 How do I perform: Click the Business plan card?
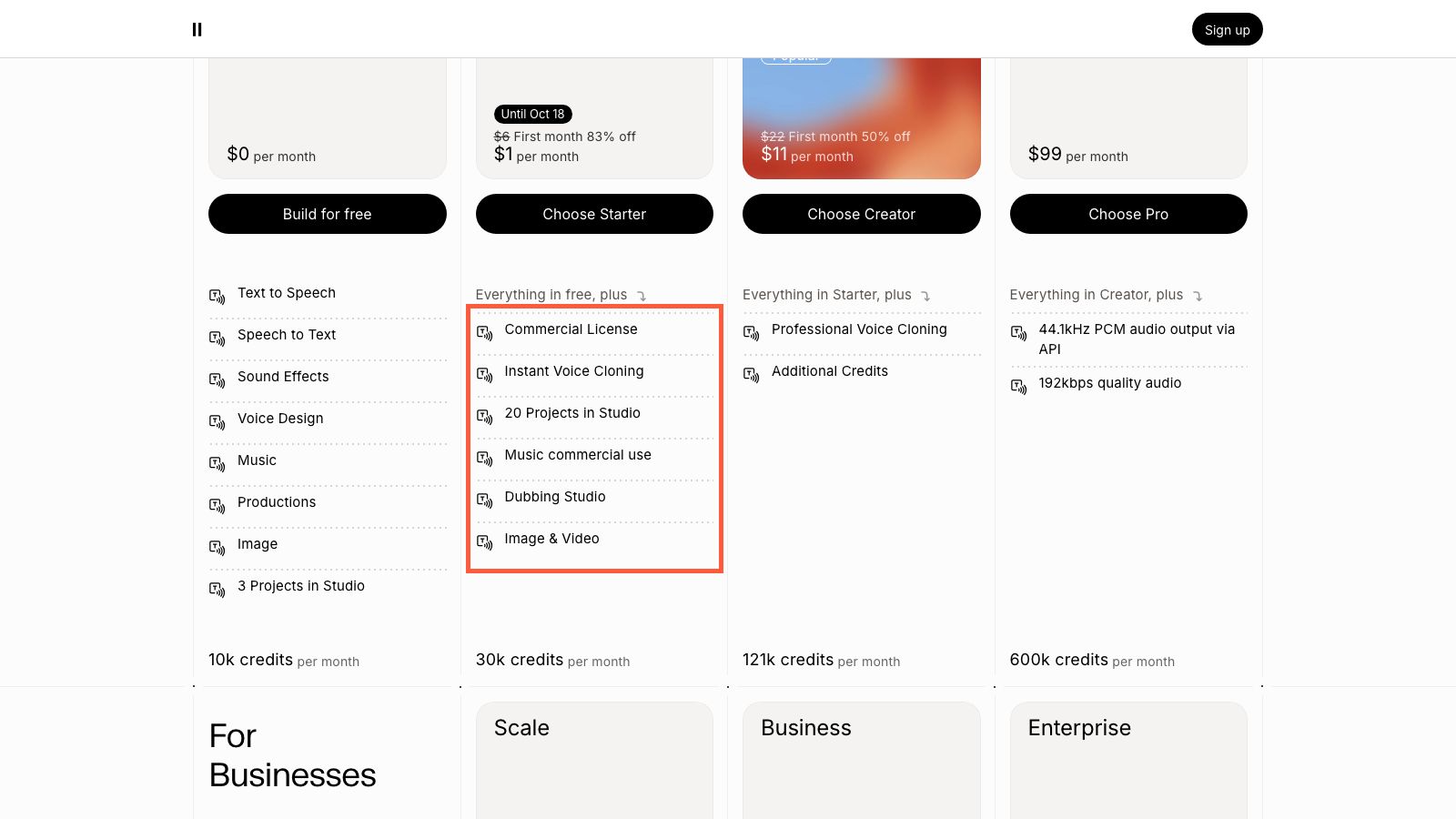click(x=861, y=760)
